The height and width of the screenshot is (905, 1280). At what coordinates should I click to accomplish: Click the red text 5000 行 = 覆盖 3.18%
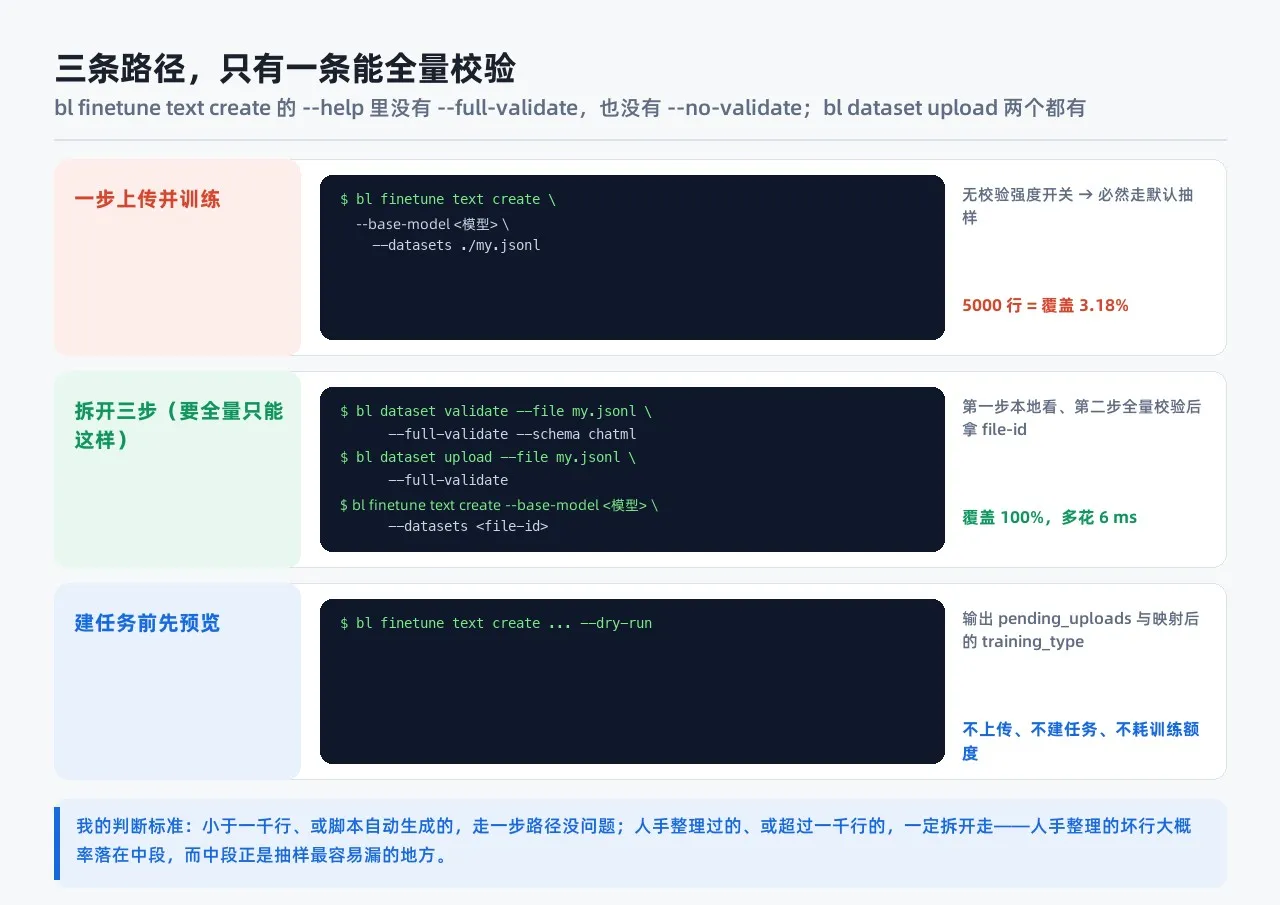(x=1045, y=305)
